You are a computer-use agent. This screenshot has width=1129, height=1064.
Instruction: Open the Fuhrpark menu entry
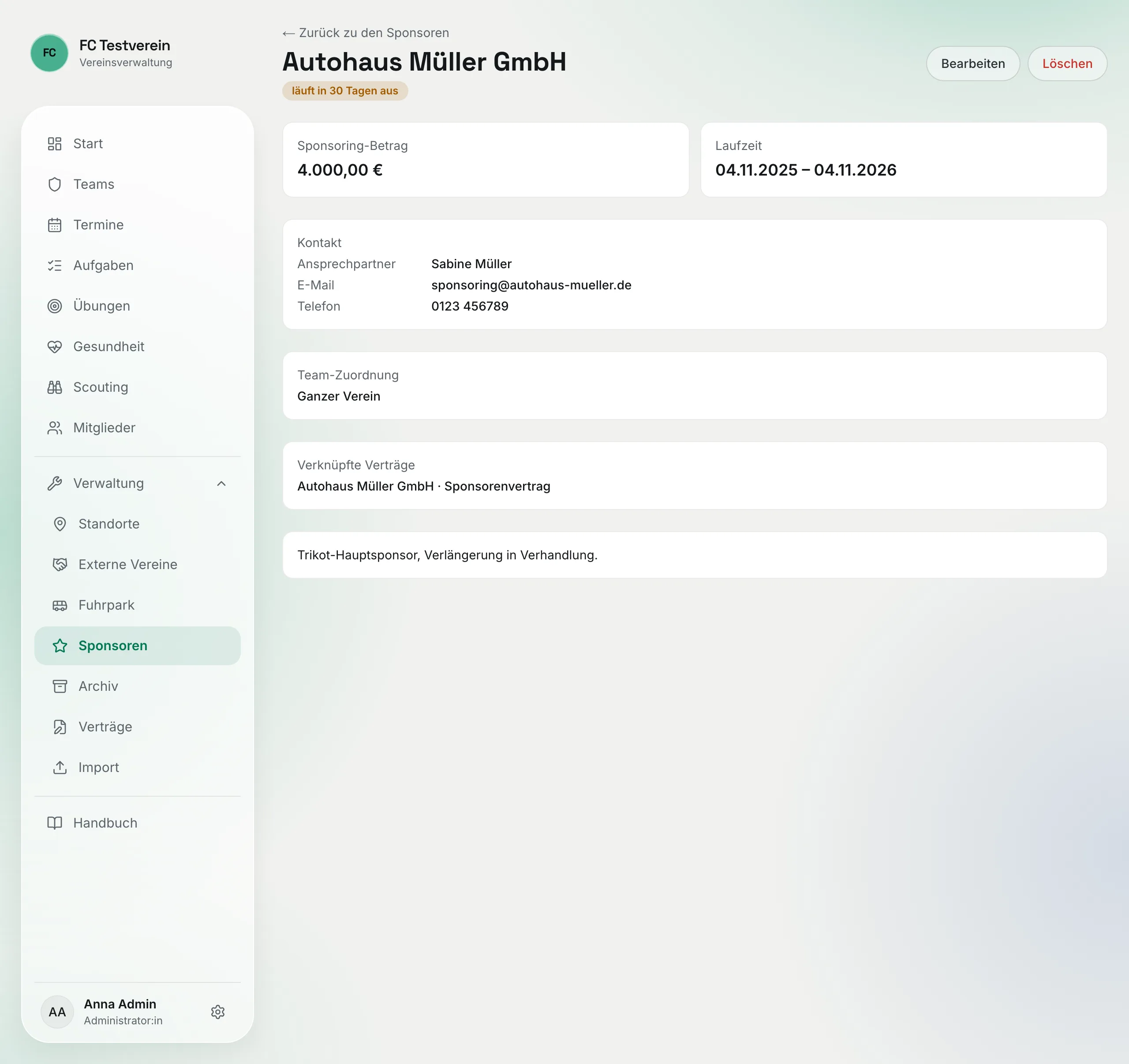pyautogui.click(x=138, y=605)
